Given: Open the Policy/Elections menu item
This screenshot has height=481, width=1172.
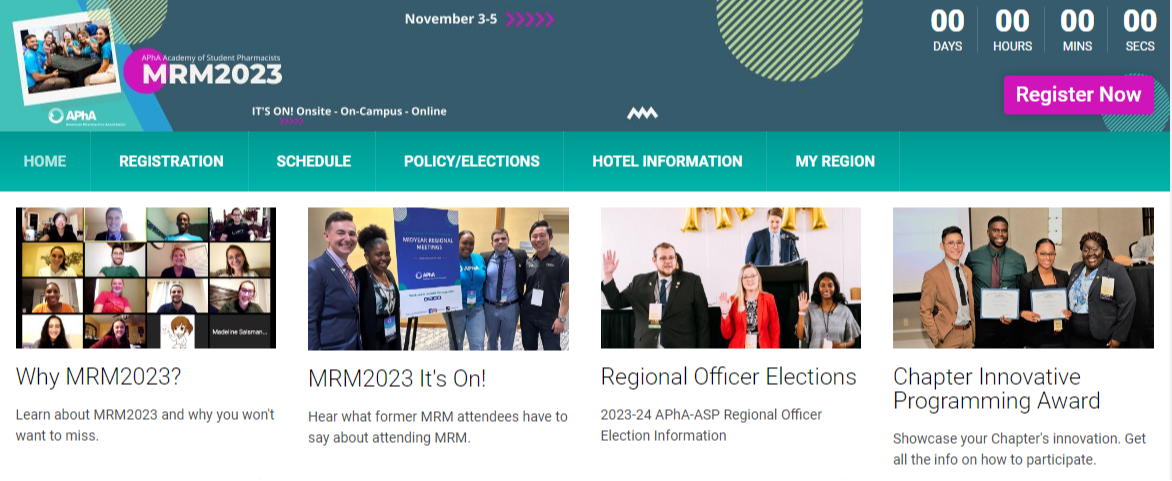Looking at the screenshot, I should point(471,161).
